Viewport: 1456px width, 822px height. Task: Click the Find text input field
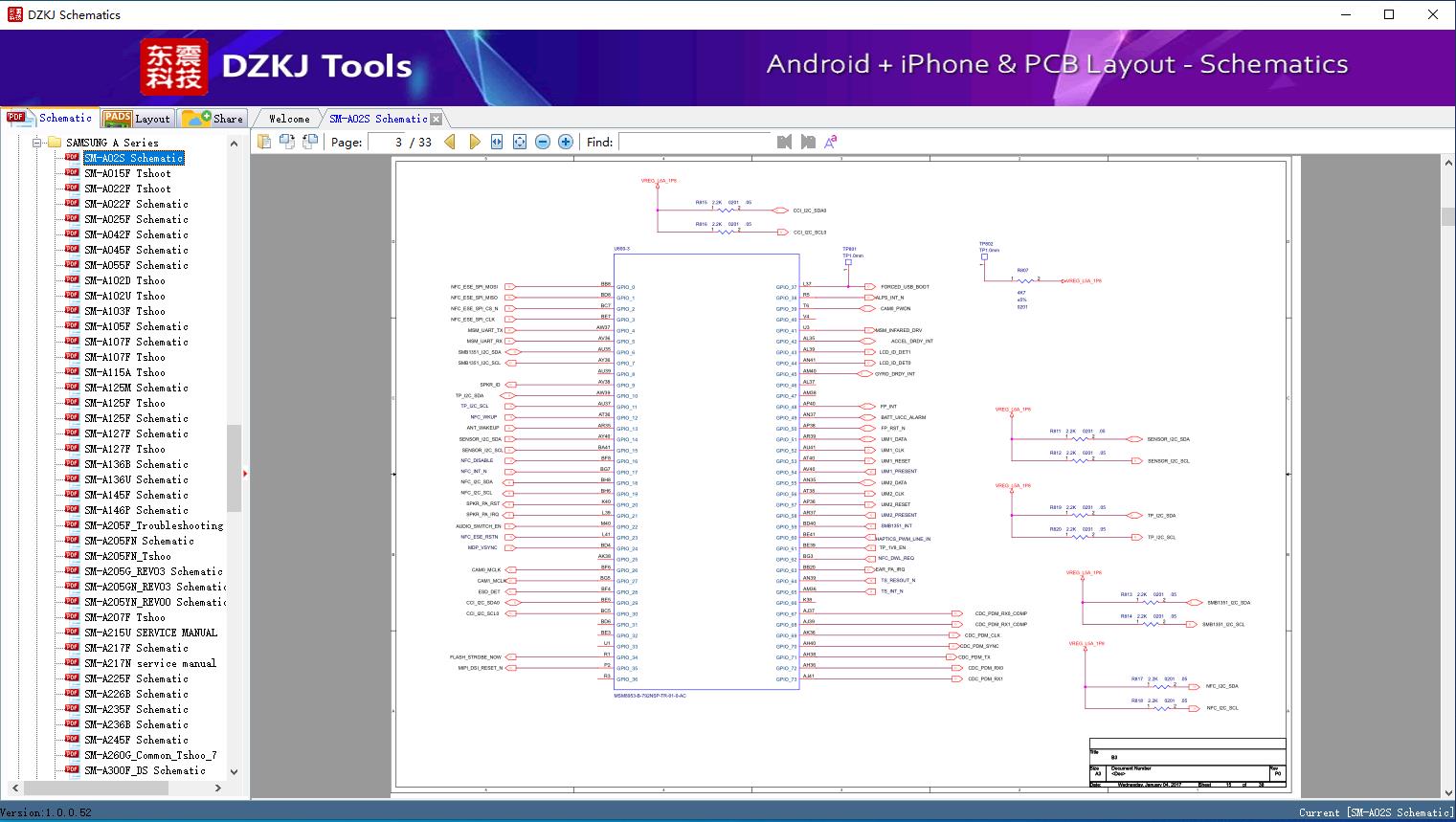coord(694,142)
